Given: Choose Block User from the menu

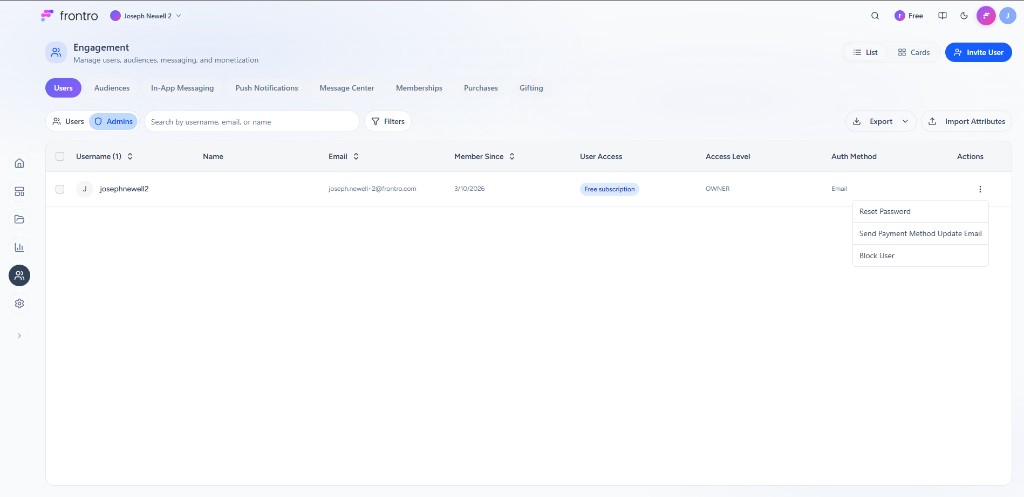Looking at the screenshot, I should 920,255.
